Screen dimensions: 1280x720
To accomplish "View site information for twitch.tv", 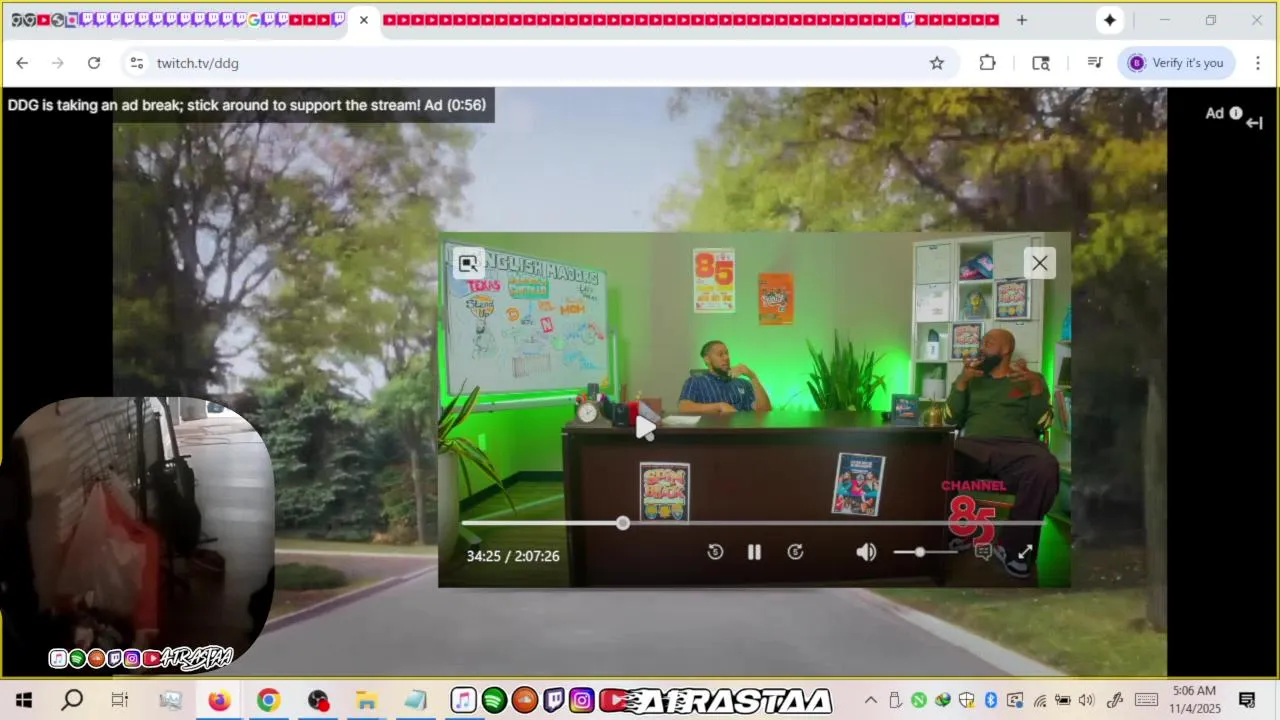I will (137, 63).
